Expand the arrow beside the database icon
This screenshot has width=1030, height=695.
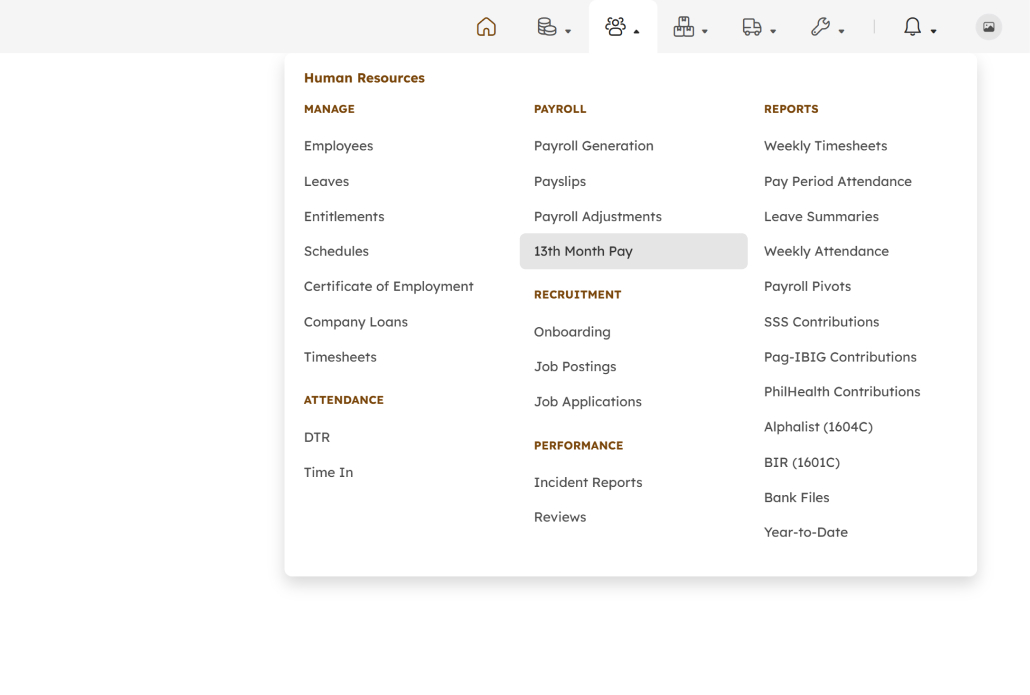tap(568, 31)
